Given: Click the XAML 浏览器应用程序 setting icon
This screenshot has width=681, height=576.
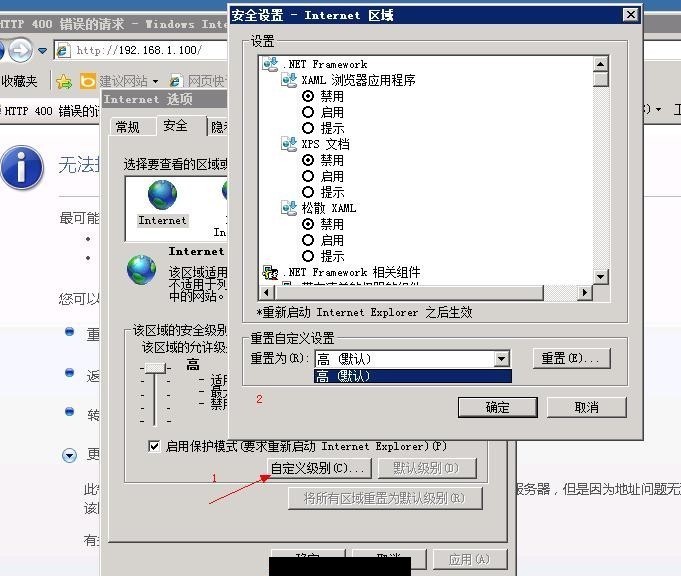Looking at the screenshot, I should [x=289, y=80].
